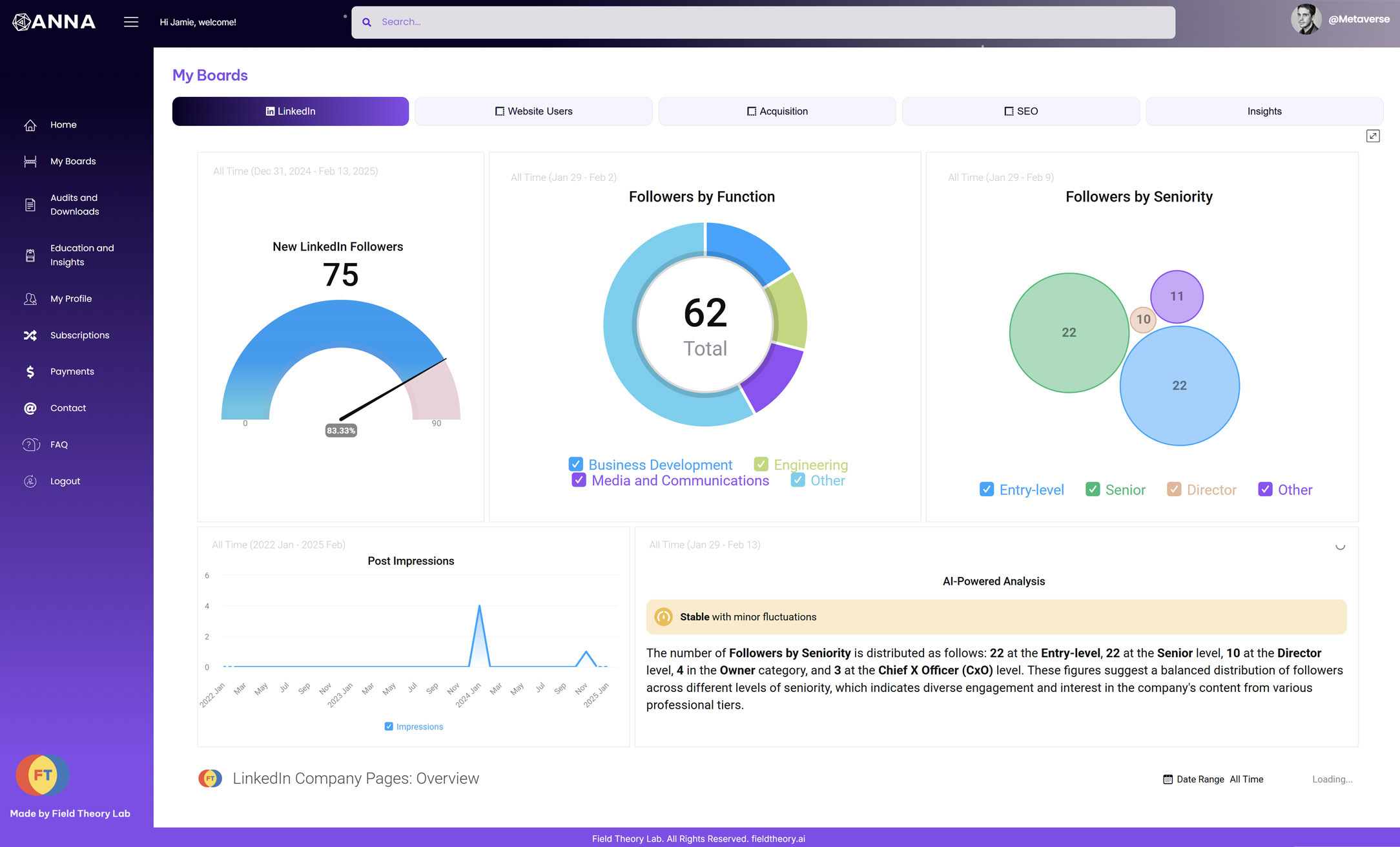This screenshot has height=847, width=1400.
Task: Uncheck Director seniority checkbox
Action: [1174, 490]
